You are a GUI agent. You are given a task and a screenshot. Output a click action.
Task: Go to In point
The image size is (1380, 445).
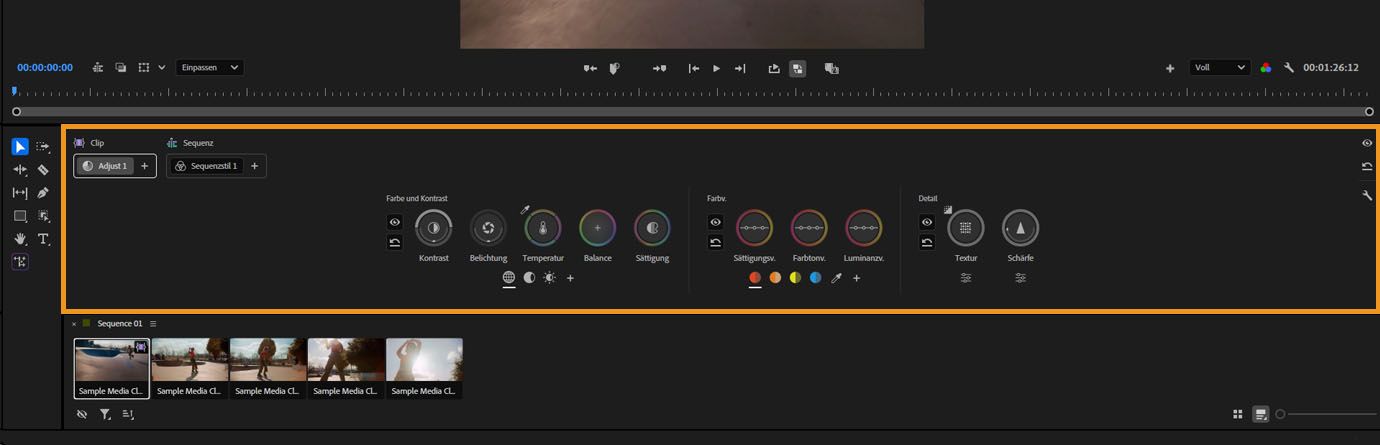693,68
